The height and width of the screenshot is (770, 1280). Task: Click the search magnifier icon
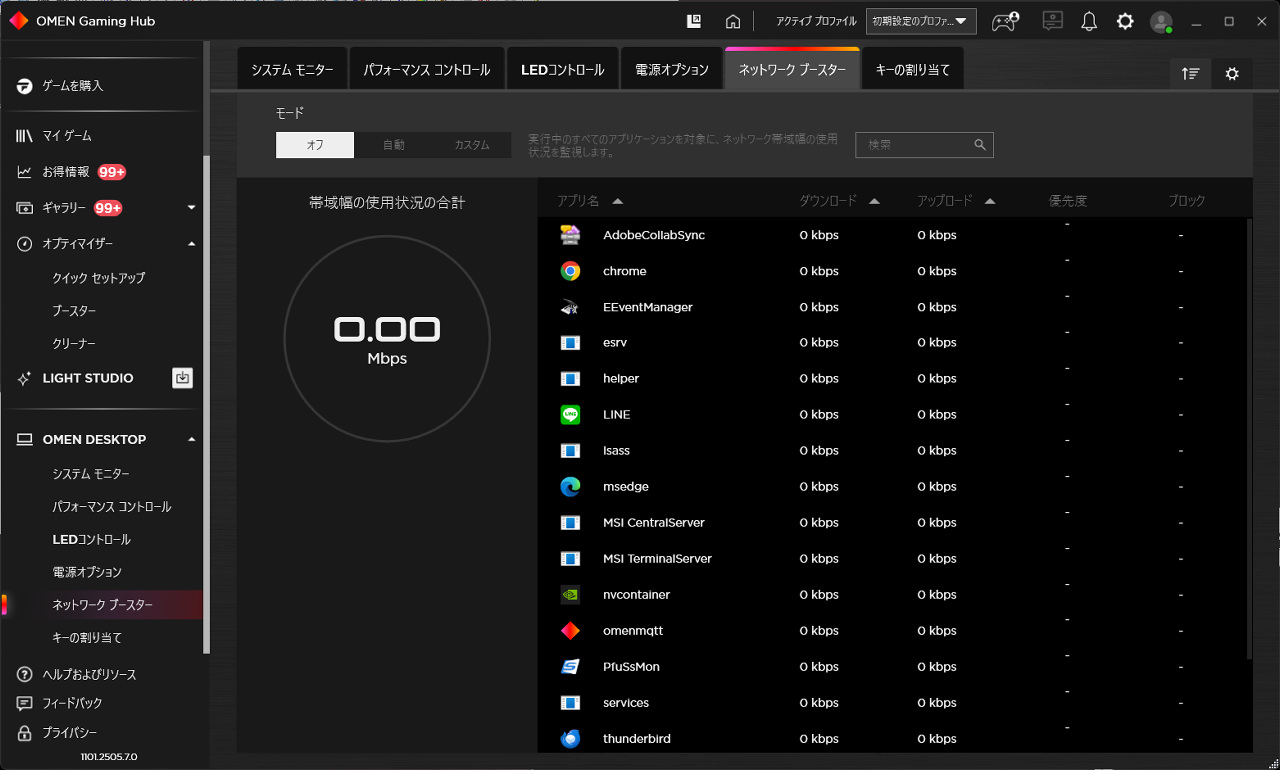tap(980, 145)
